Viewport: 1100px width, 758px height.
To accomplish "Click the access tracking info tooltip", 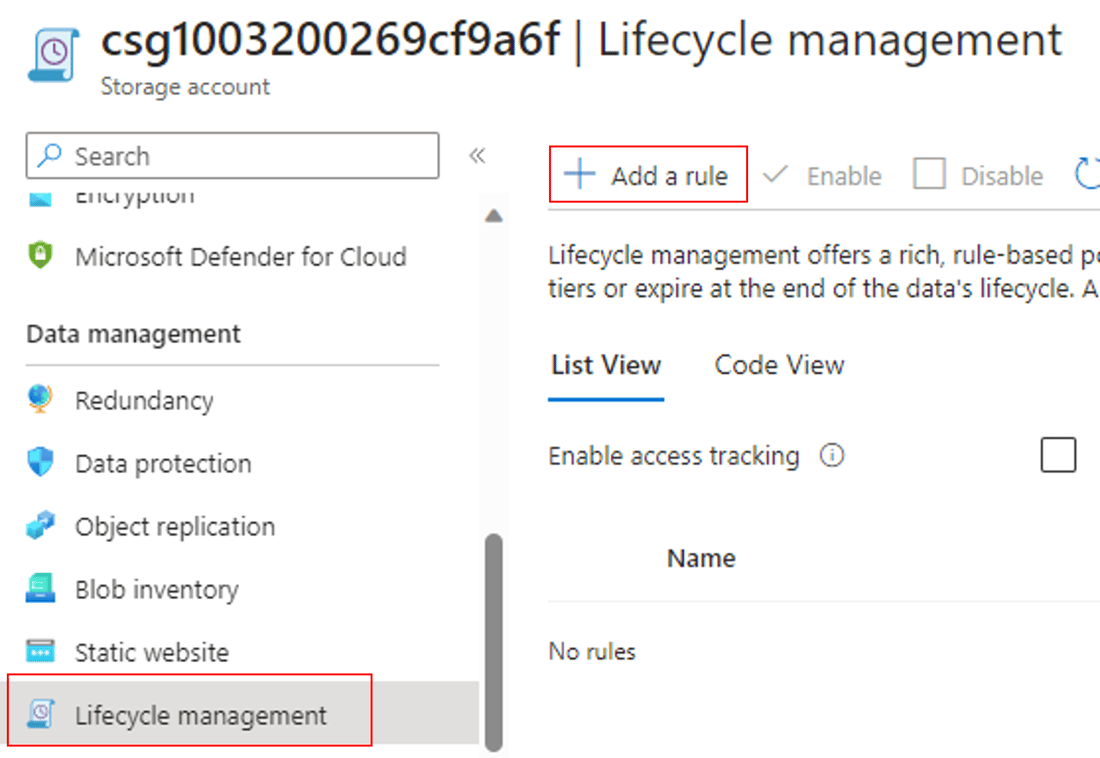I will click(x=834, y=455).
